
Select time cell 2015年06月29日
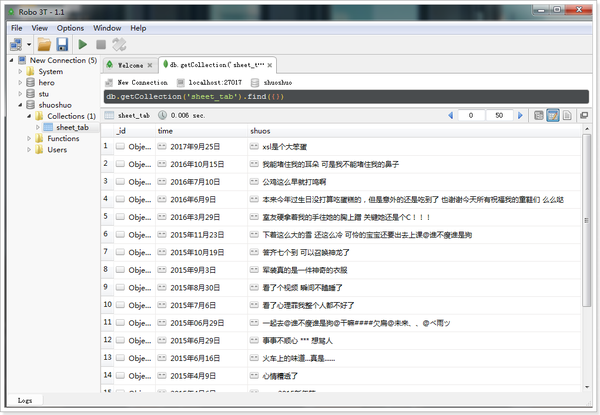tap(201, 323)
